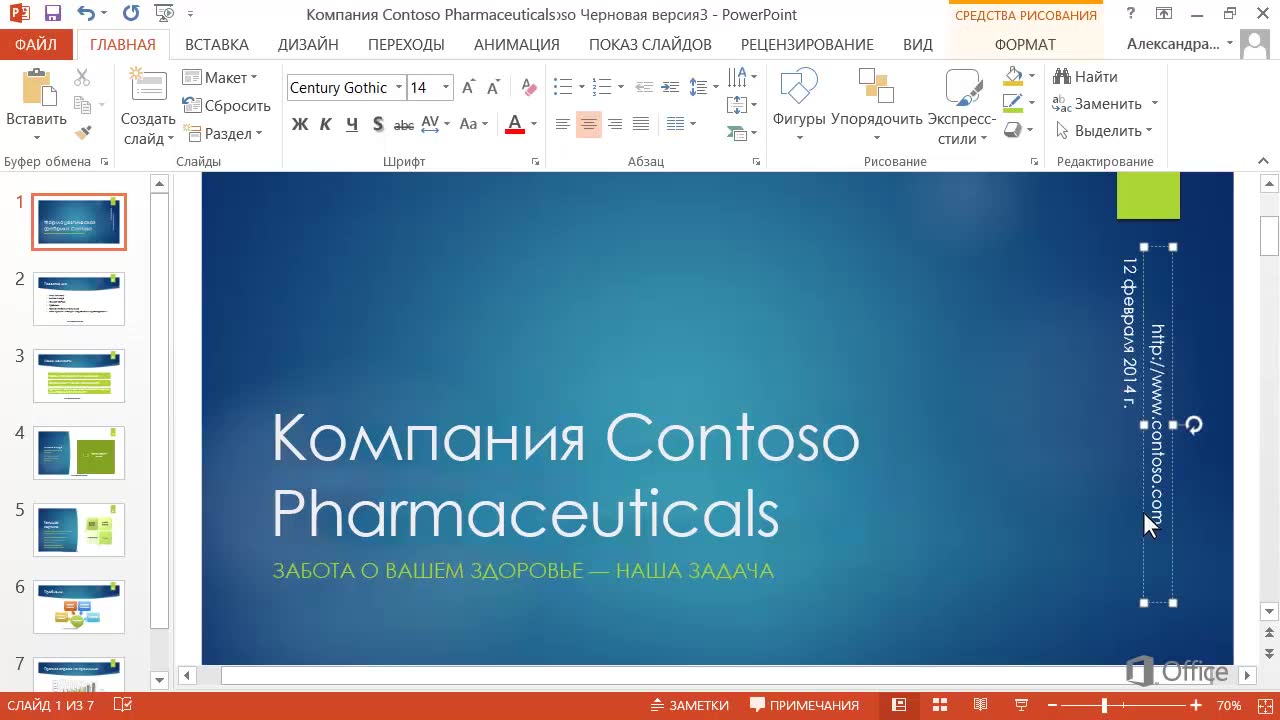Switch to reading view in status bar
Image resolution: width=1280 pixels, height=720 pixels.
980,705
